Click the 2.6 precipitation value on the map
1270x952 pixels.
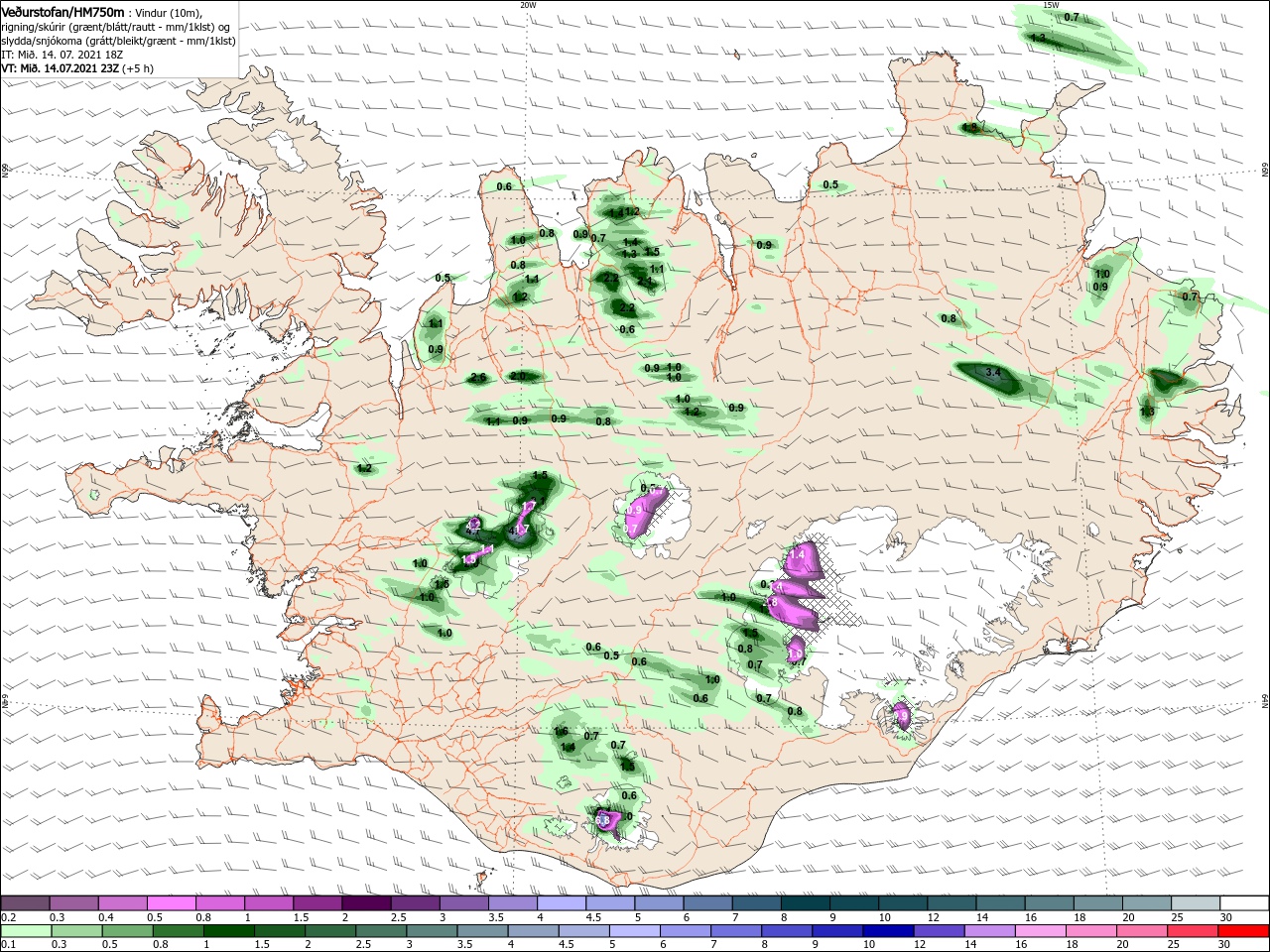coord(478,378)
